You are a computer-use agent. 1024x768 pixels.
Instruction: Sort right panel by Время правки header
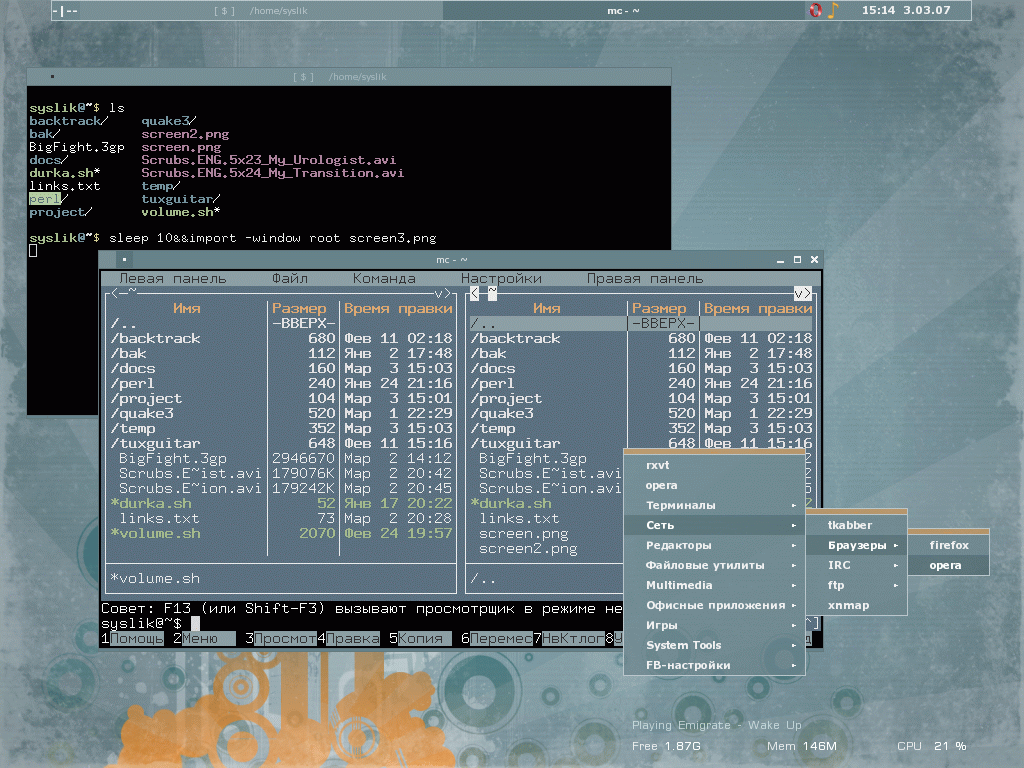pyautogui.click(x=758, y=308)
